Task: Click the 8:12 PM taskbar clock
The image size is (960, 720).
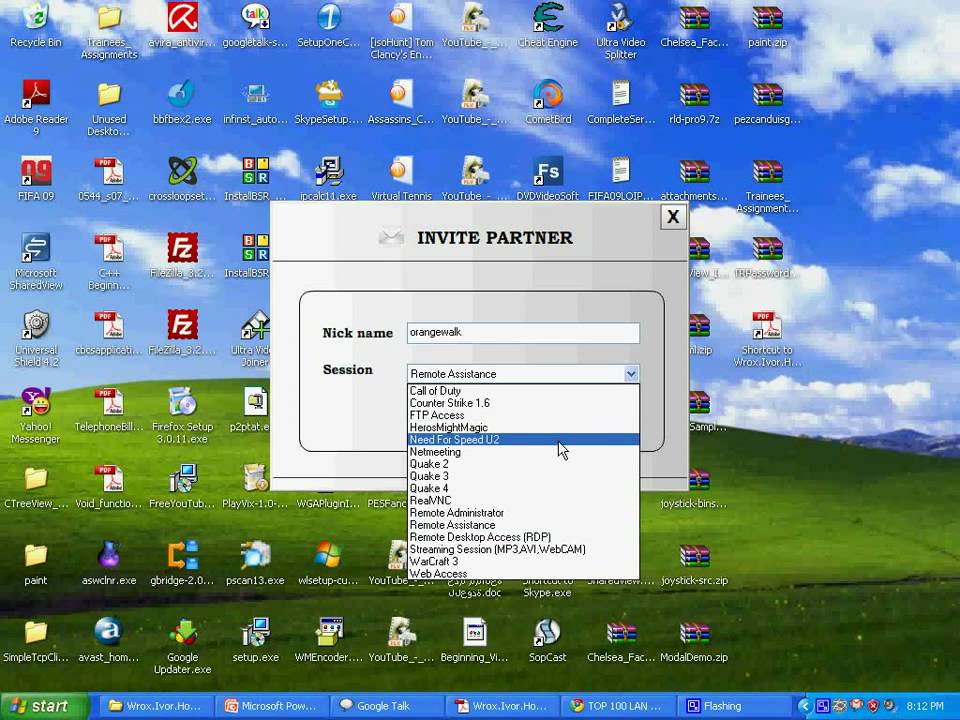Action: point(924,706)
